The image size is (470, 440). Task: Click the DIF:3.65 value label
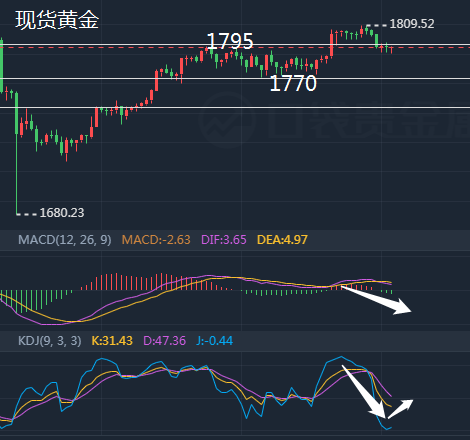coord(224,240)
